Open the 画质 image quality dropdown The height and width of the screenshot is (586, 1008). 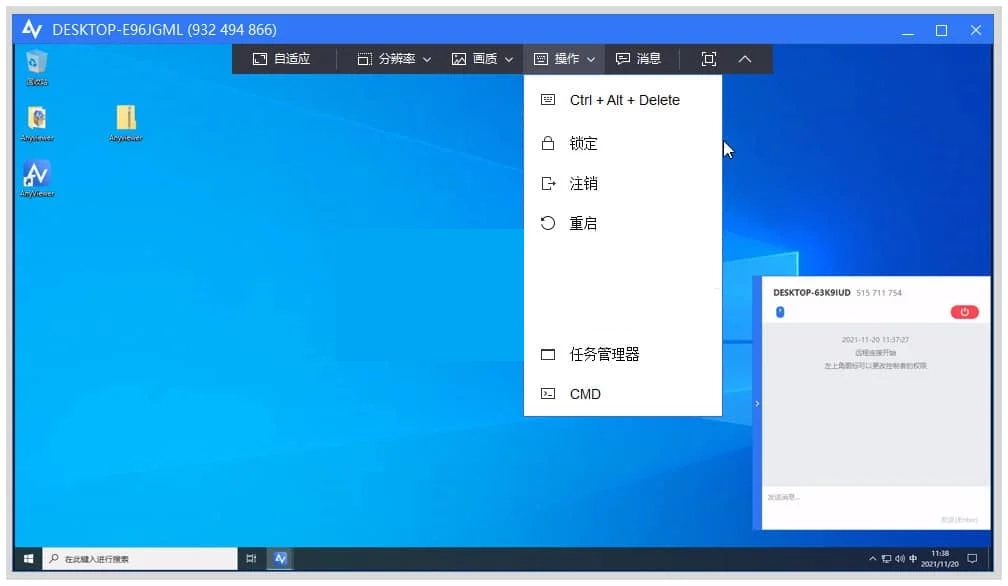pos(482,59)
